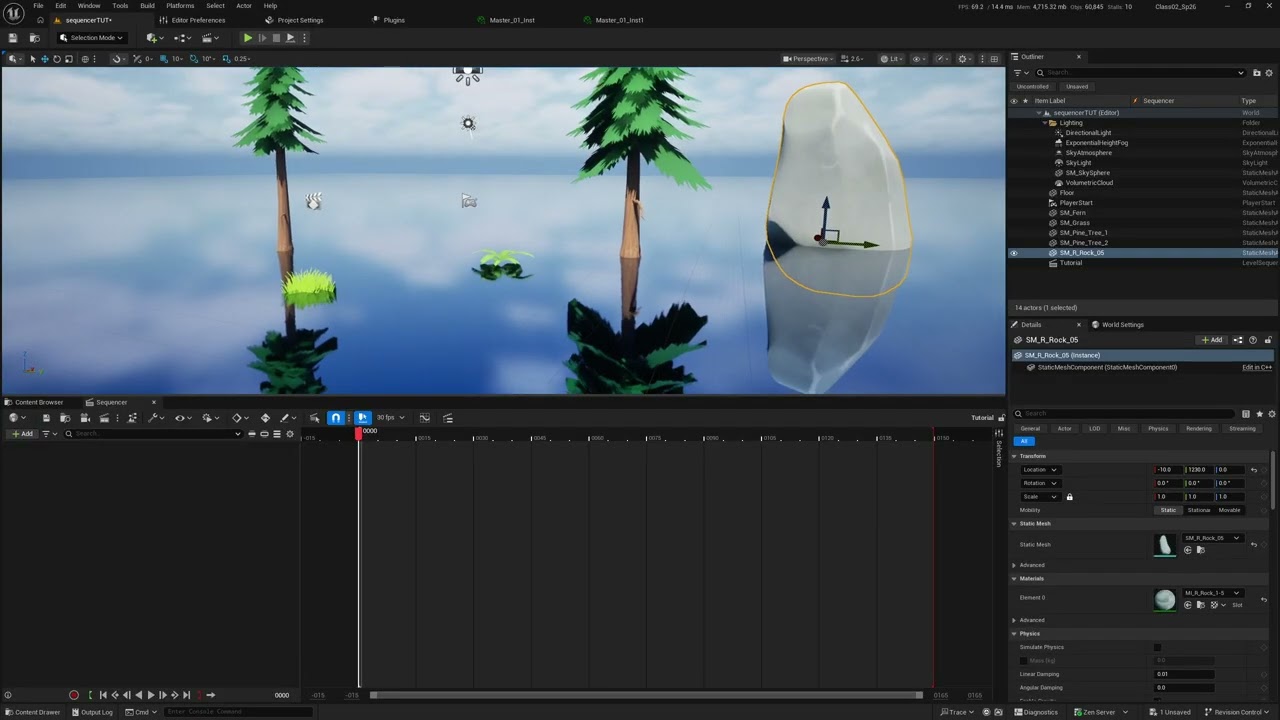Click browse-to-asset icon under SM_R_Rock_05 mesh

point(1200,550)
